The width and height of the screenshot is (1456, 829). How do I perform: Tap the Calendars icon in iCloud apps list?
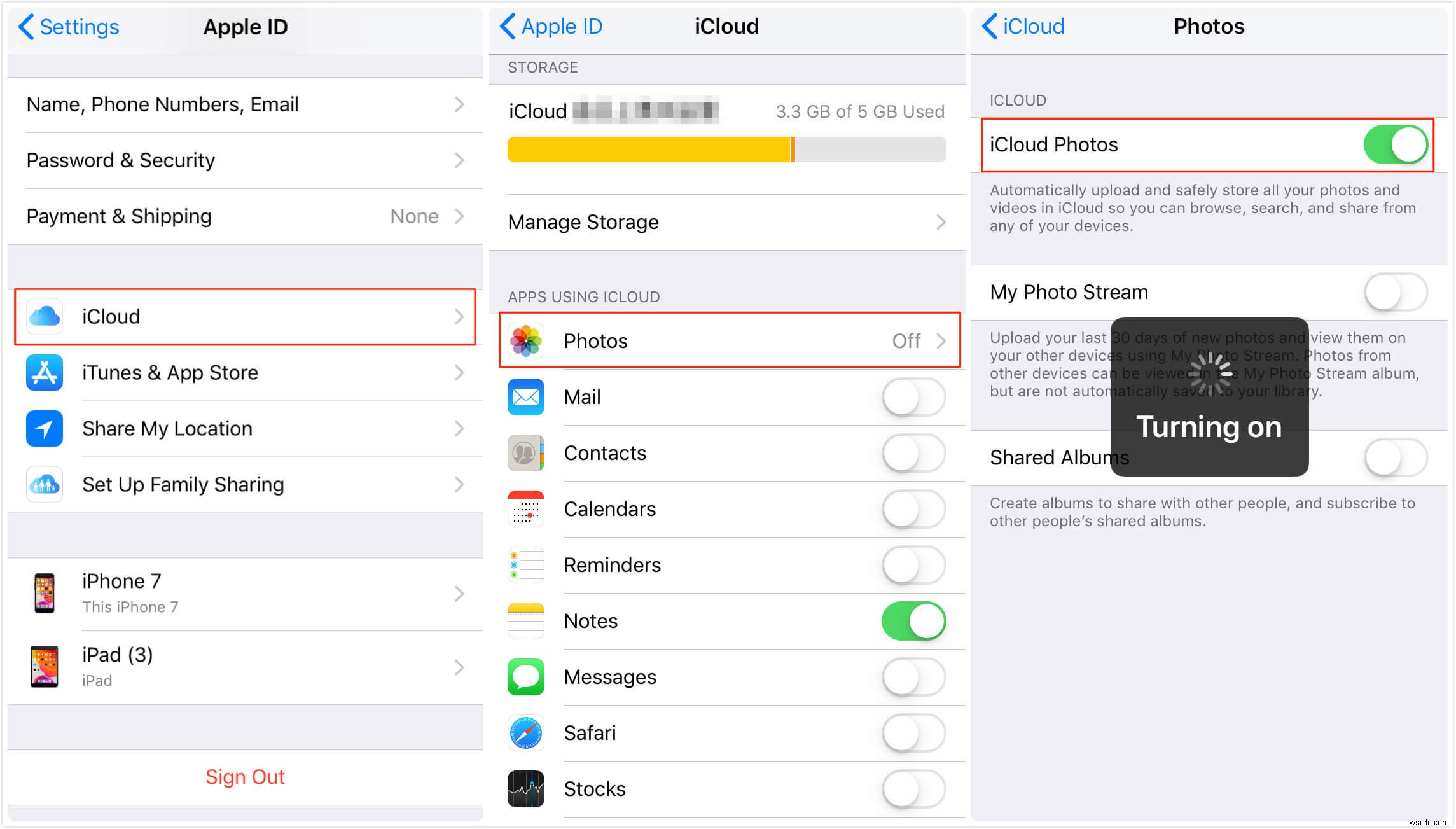point(527,510)
